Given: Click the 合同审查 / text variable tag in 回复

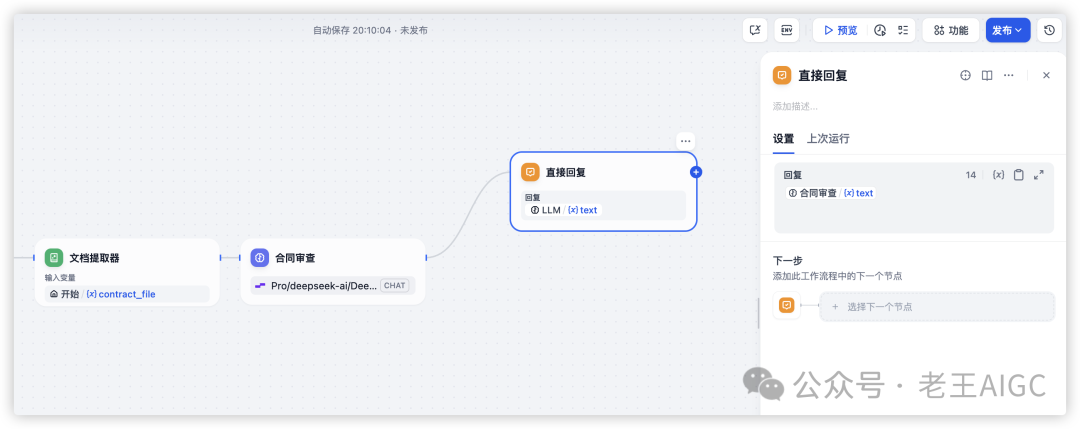Looking at the screenshot, I should [x=830, y=193].
